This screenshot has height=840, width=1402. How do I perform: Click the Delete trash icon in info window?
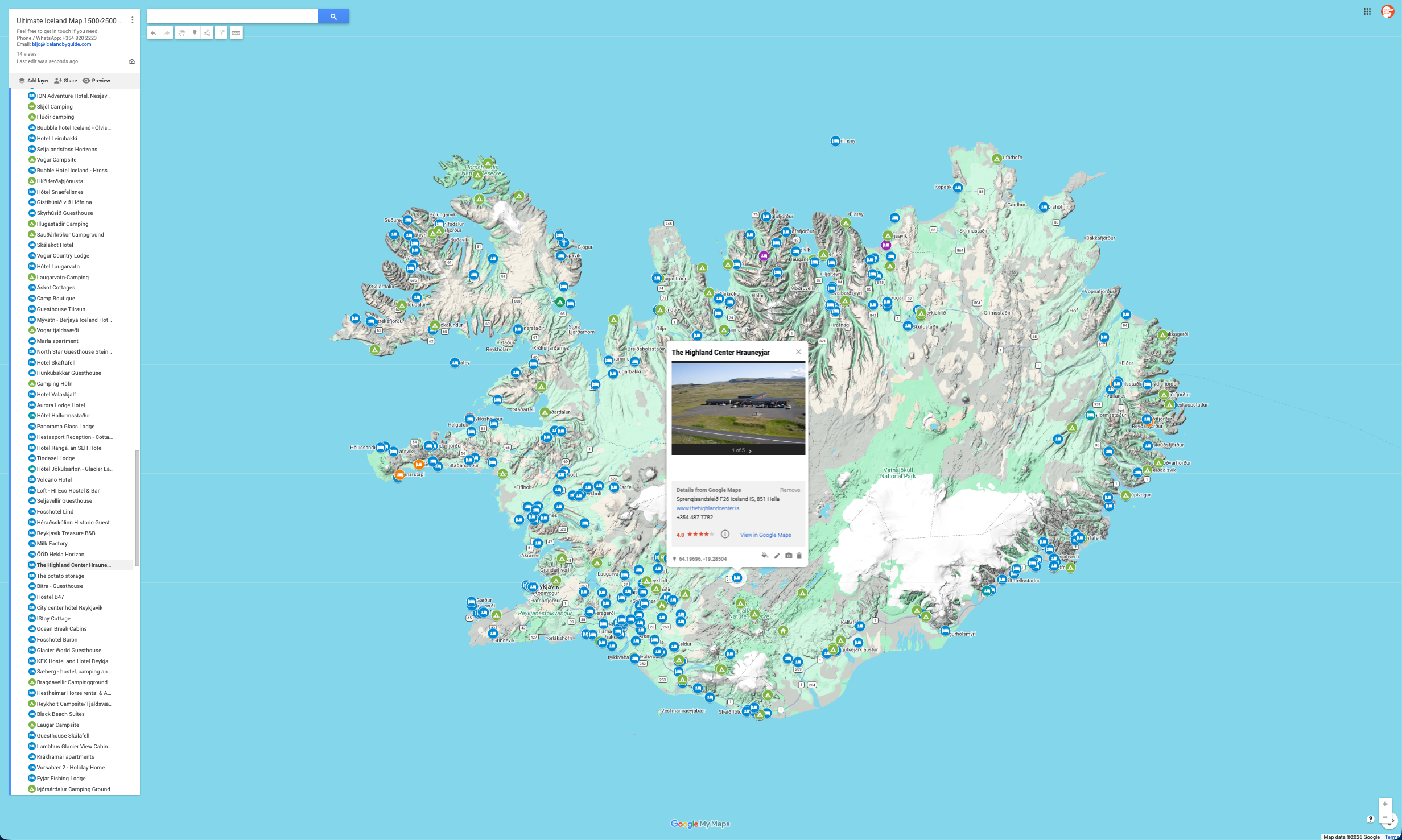pyautogui.click(x=799, y=556)
